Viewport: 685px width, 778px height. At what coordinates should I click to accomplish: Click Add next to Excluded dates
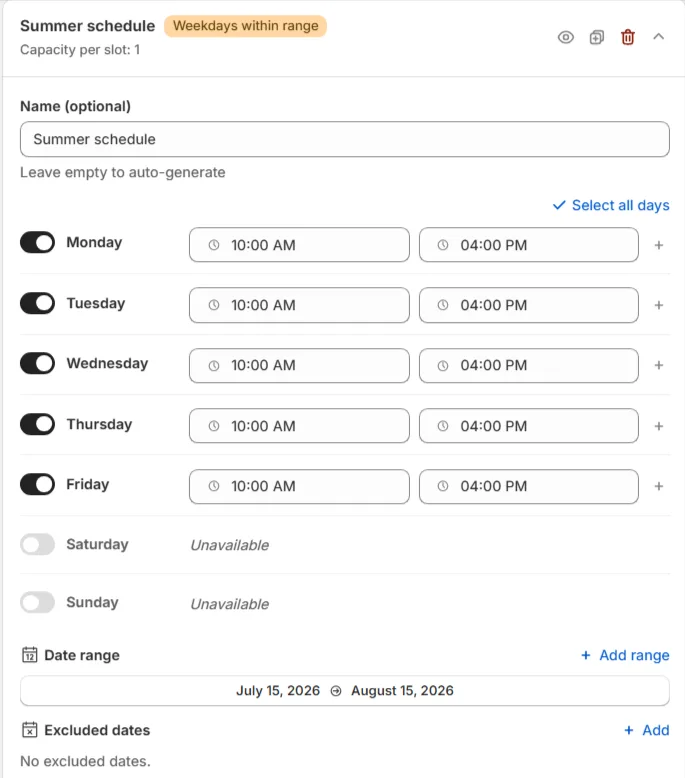[647, 730]
